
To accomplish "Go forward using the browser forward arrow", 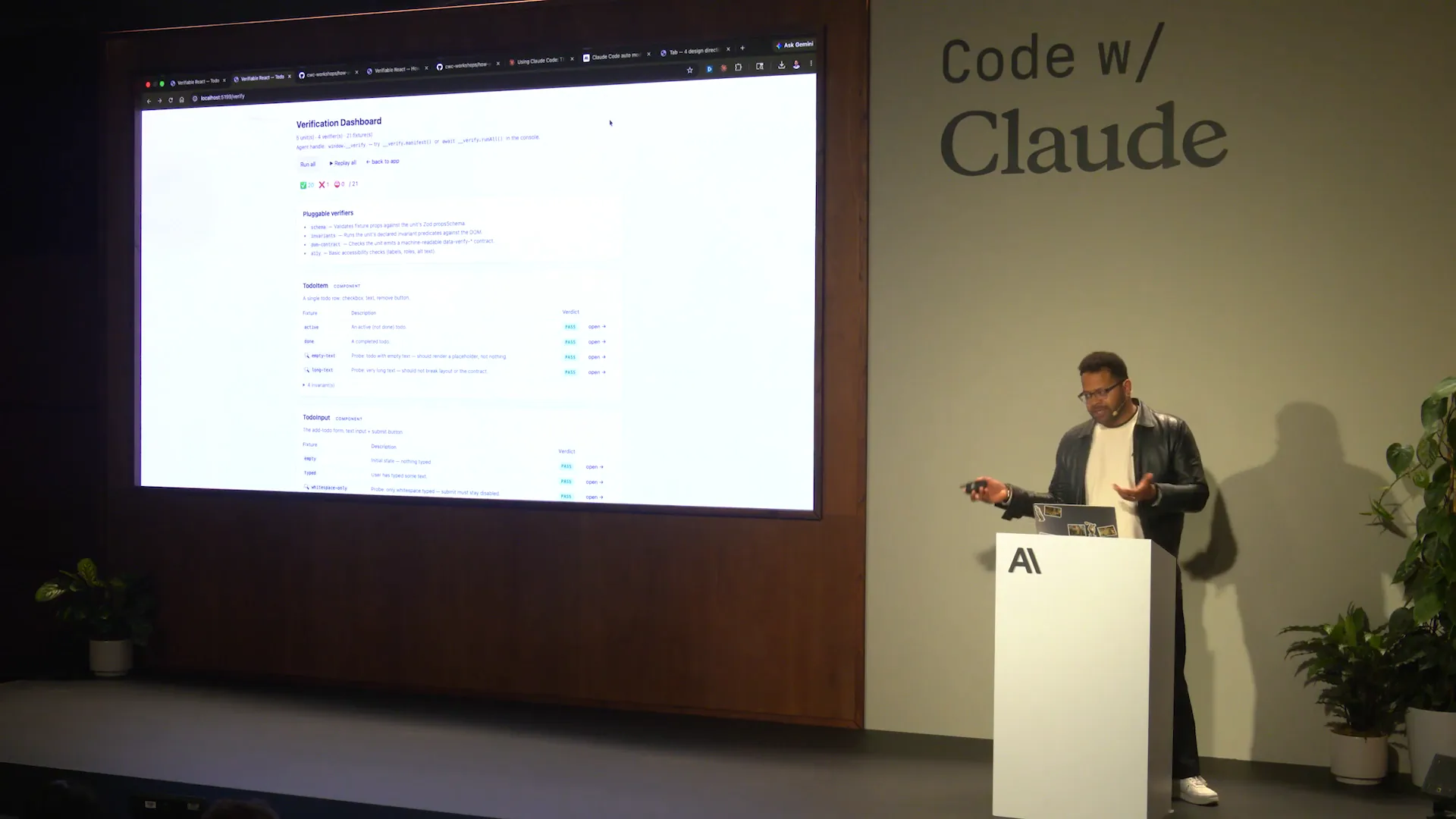I will click(159, 101).
